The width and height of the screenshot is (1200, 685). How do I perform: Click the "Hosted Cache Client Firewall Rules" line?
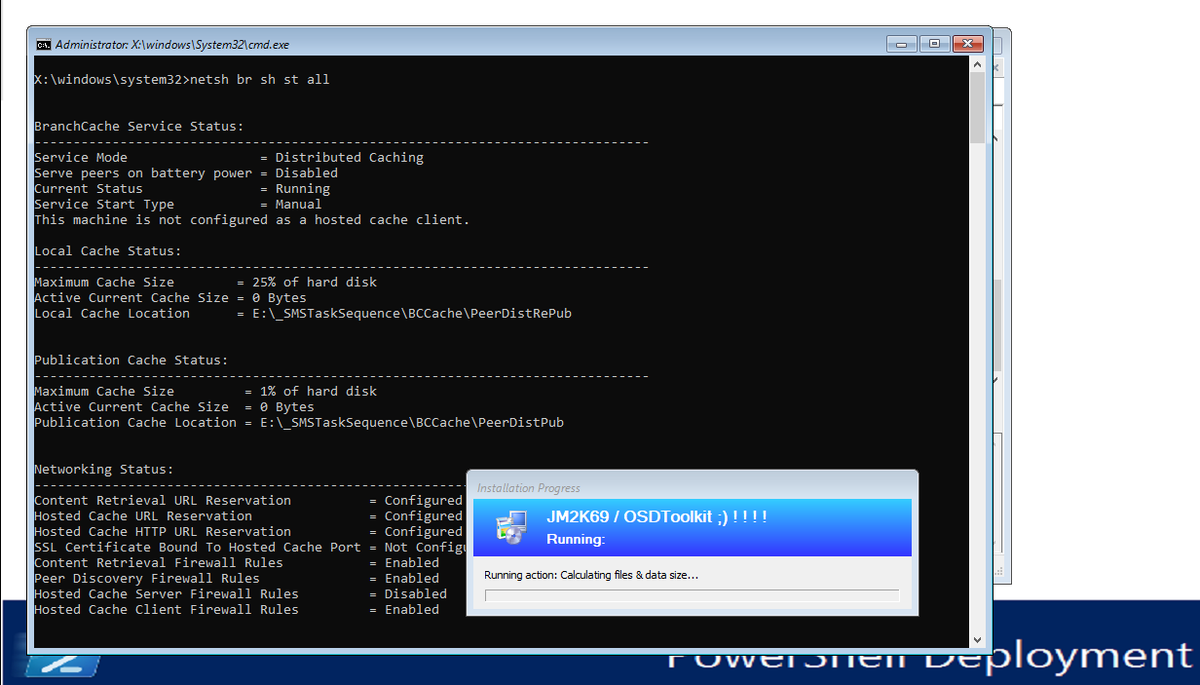[237, 609]
